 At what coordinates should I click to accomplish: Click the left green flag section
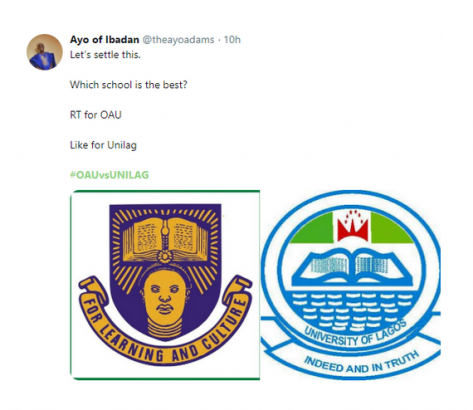pyautogui.click(x=314, y=230)
